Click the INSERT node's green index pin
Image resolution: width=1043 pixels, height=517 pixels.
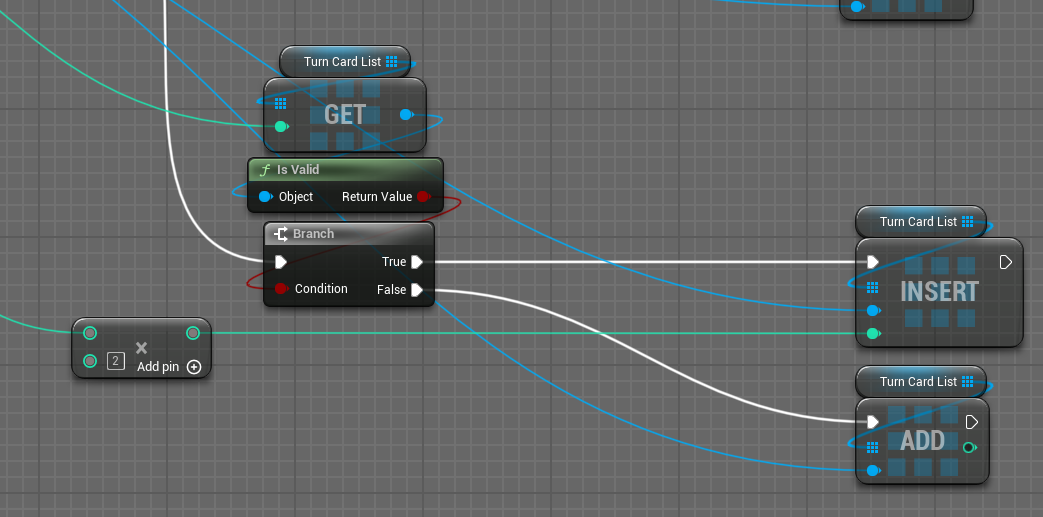[x=873, y=333]
